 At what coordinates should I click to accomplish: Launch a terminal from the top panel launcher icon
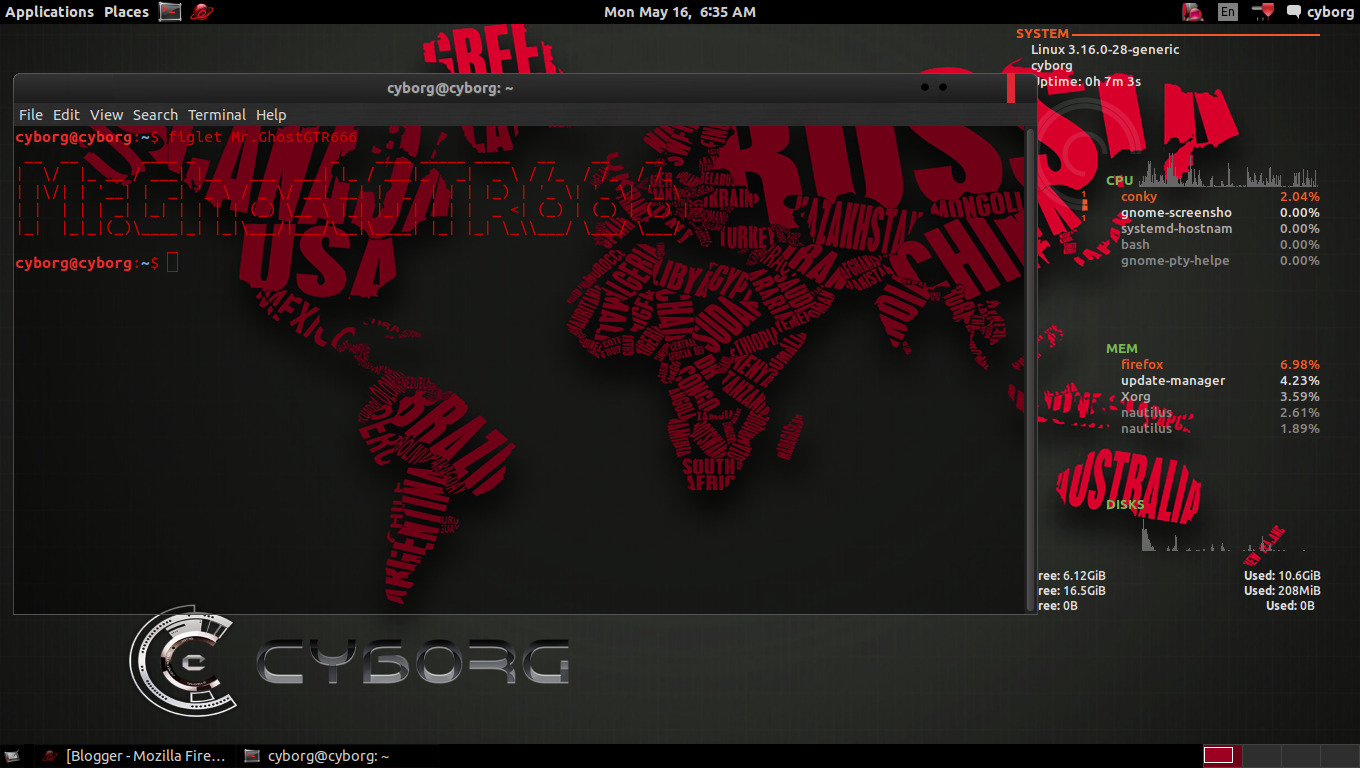click(x=169, y=12)
